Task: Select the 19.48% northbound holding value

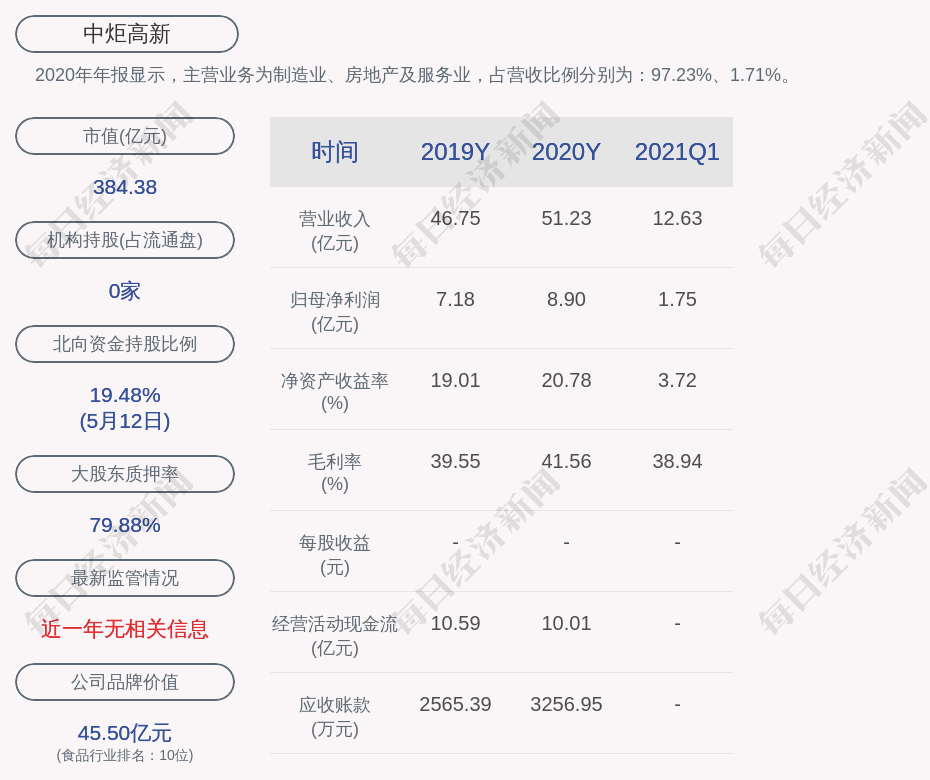Action: coord(125,395)
